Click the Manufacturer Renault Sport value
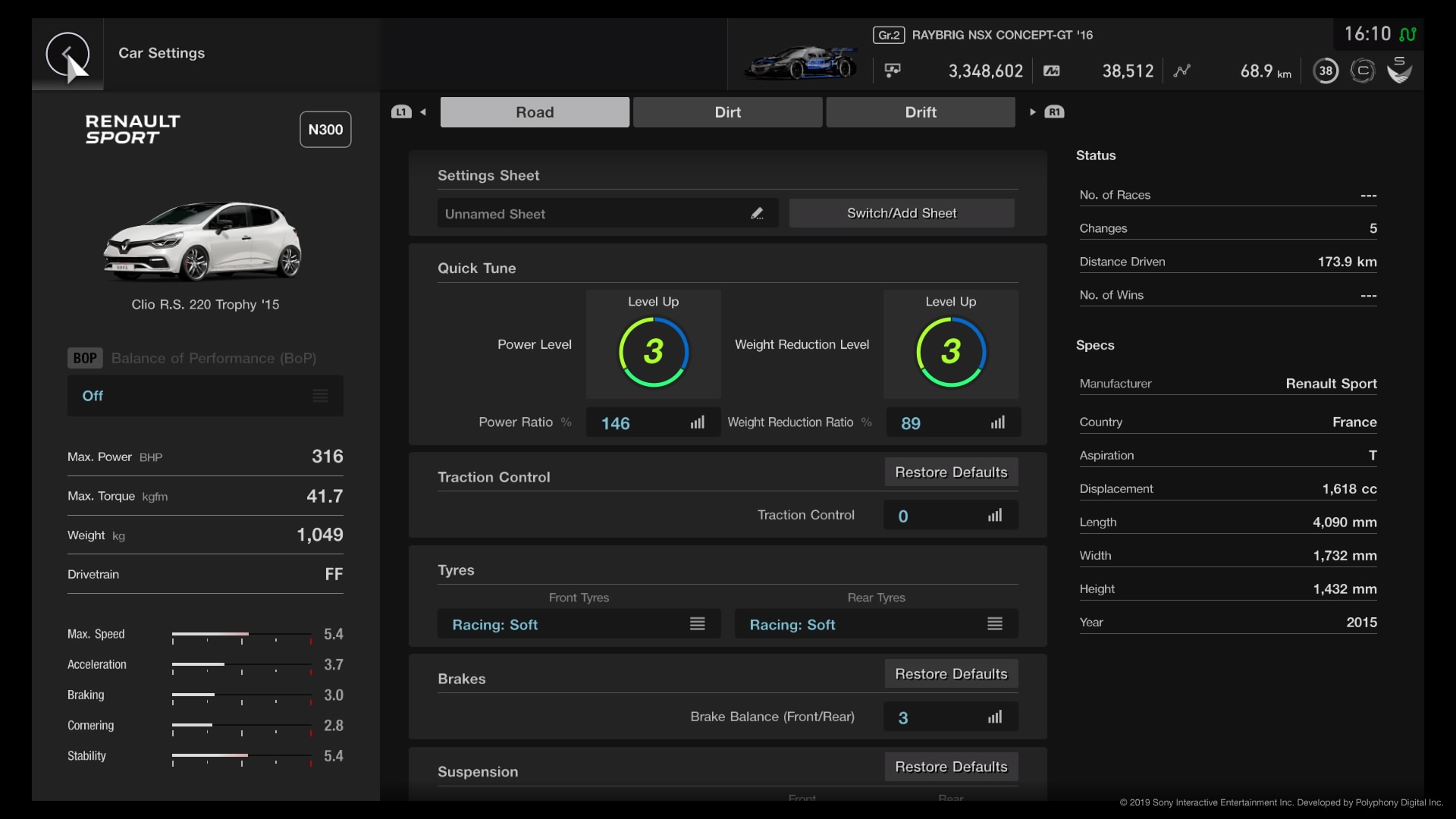Screen dimensions: 1456x819 pyautogui.click(x=1331, y=384)
